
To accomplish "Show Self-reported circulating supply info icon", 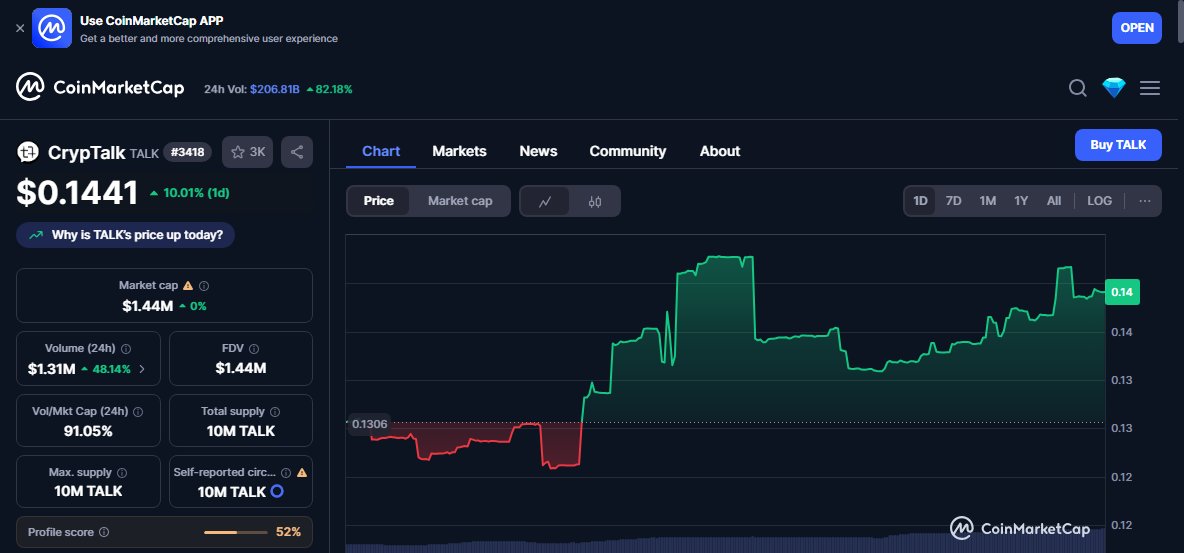I will (286, 473).
